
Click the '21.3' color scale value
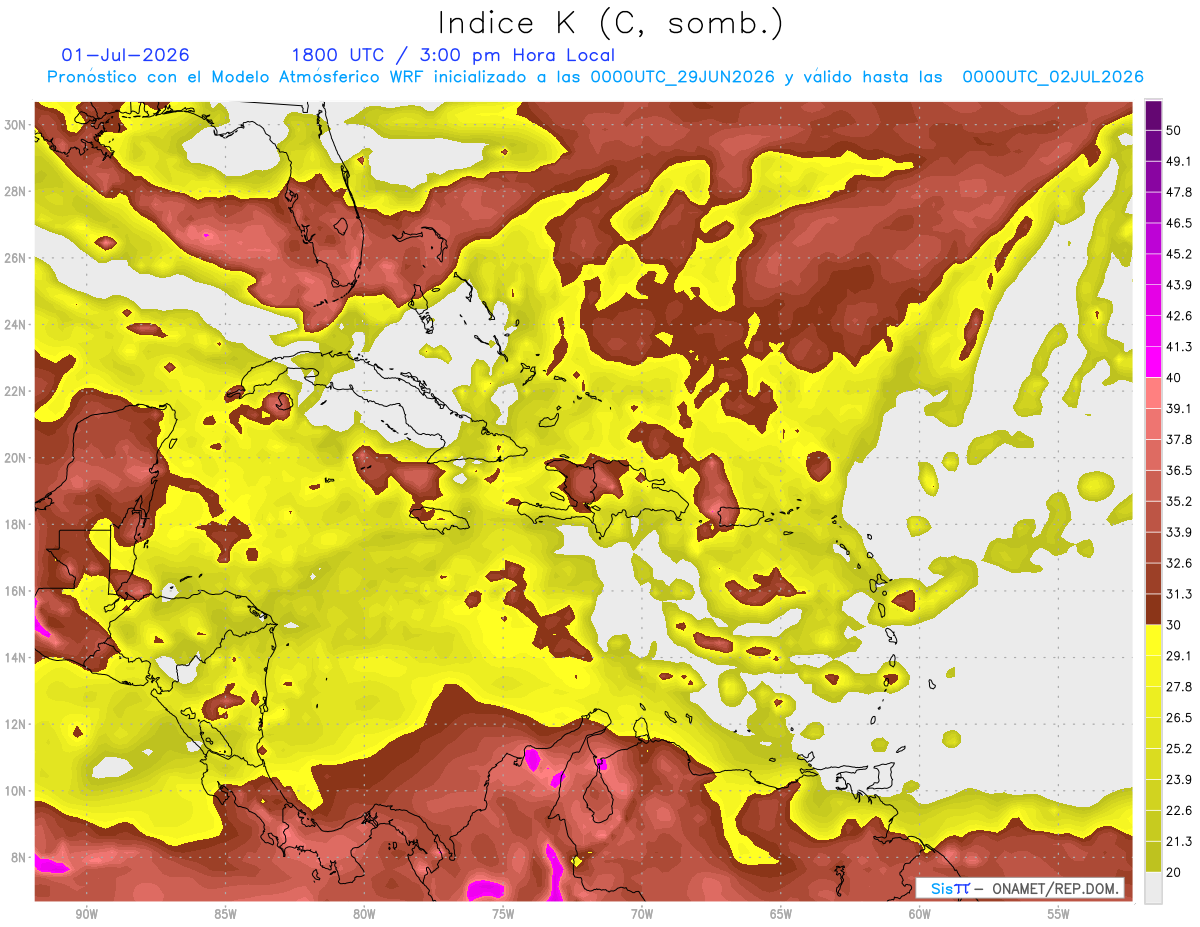(x=1178, y=842)
